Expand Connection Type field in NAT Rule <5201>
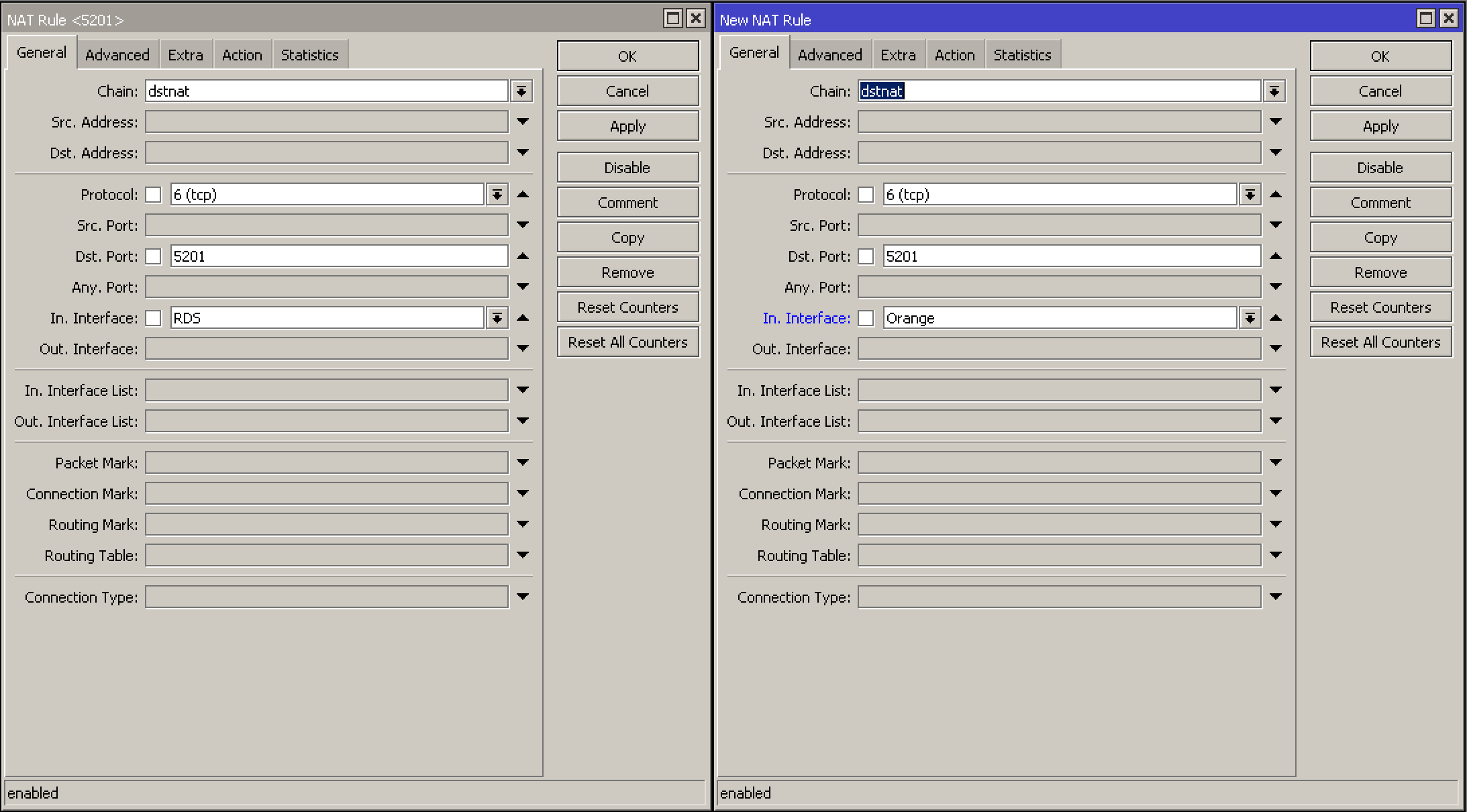The height and width of the screenshot is (812, 1467). (523, 597)
